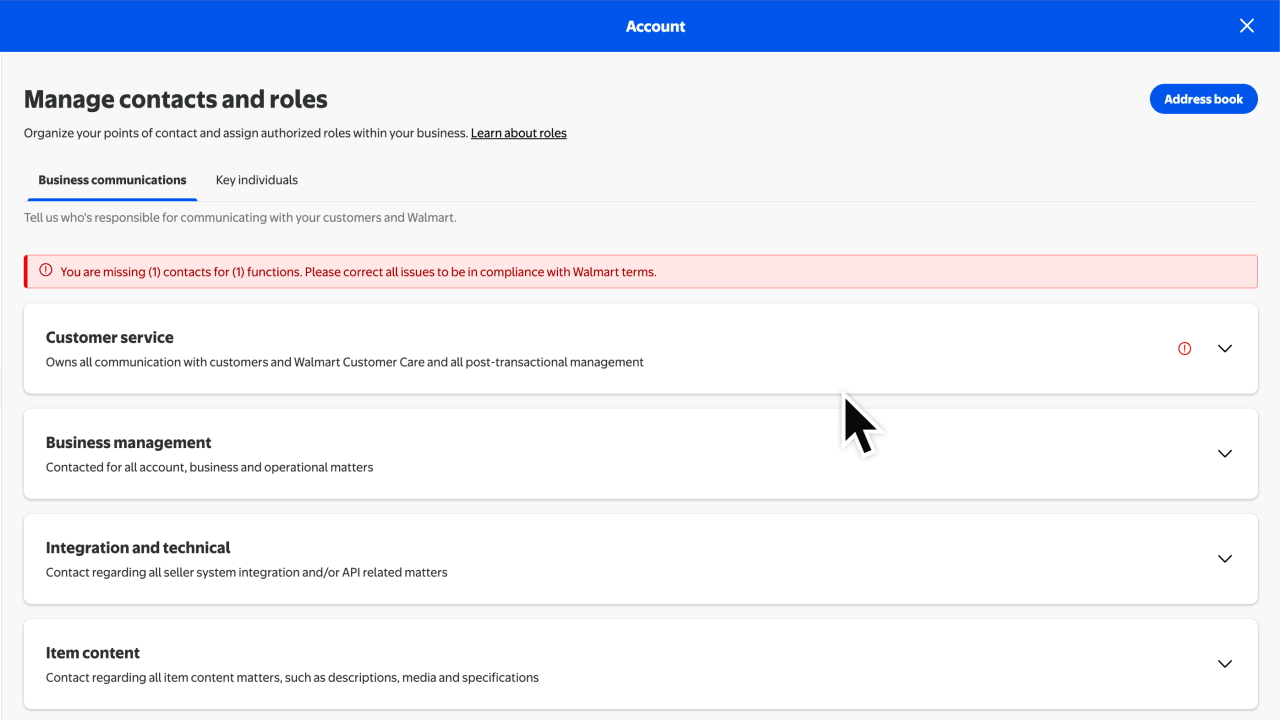Image resolution: width=1280 pixels, height=720 pixels.
Task: Expand the Business management section chevron
Action: pos(1225,454)
